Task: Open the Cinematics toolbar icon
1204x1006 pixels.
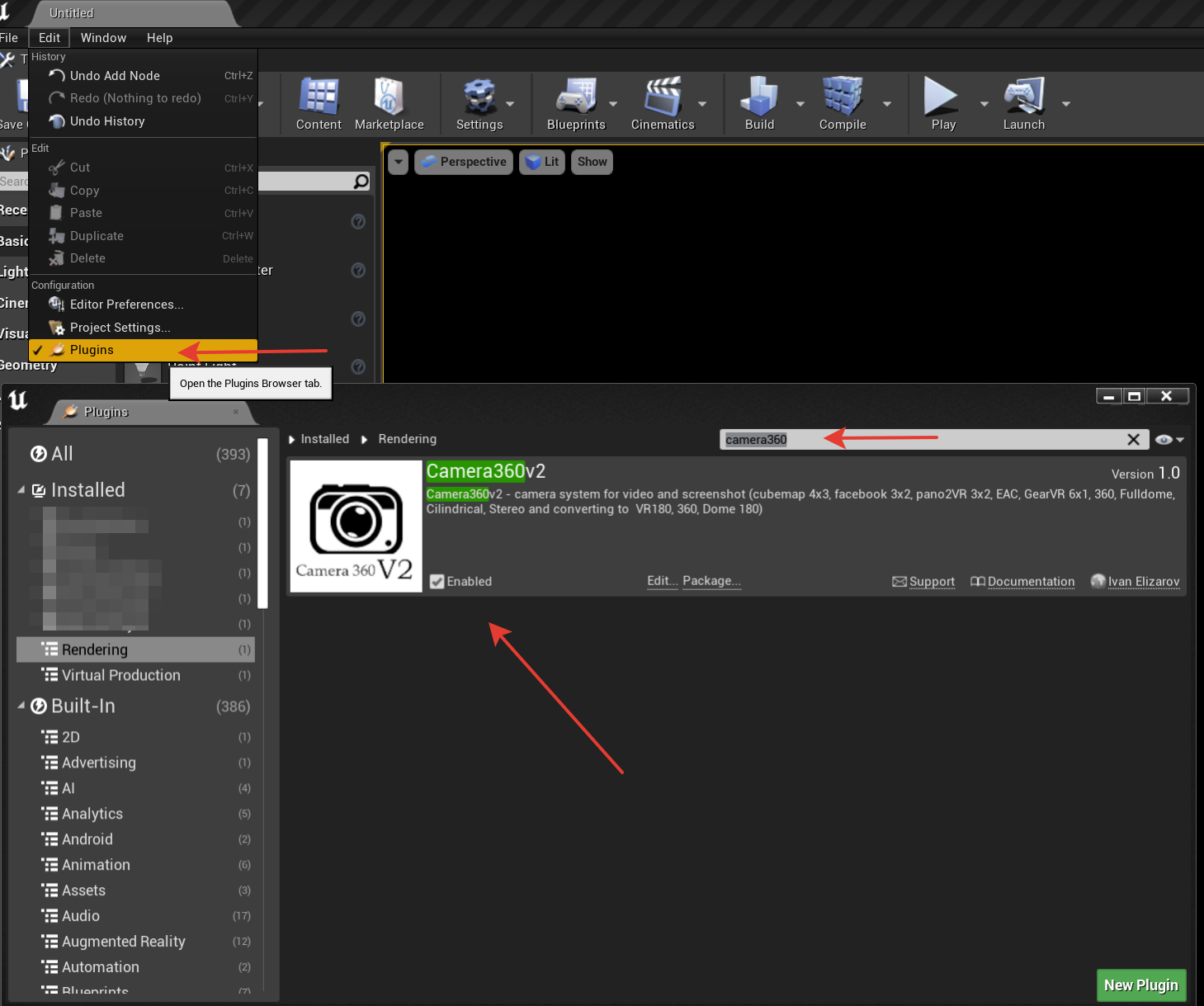Action: tap(663, 104)
